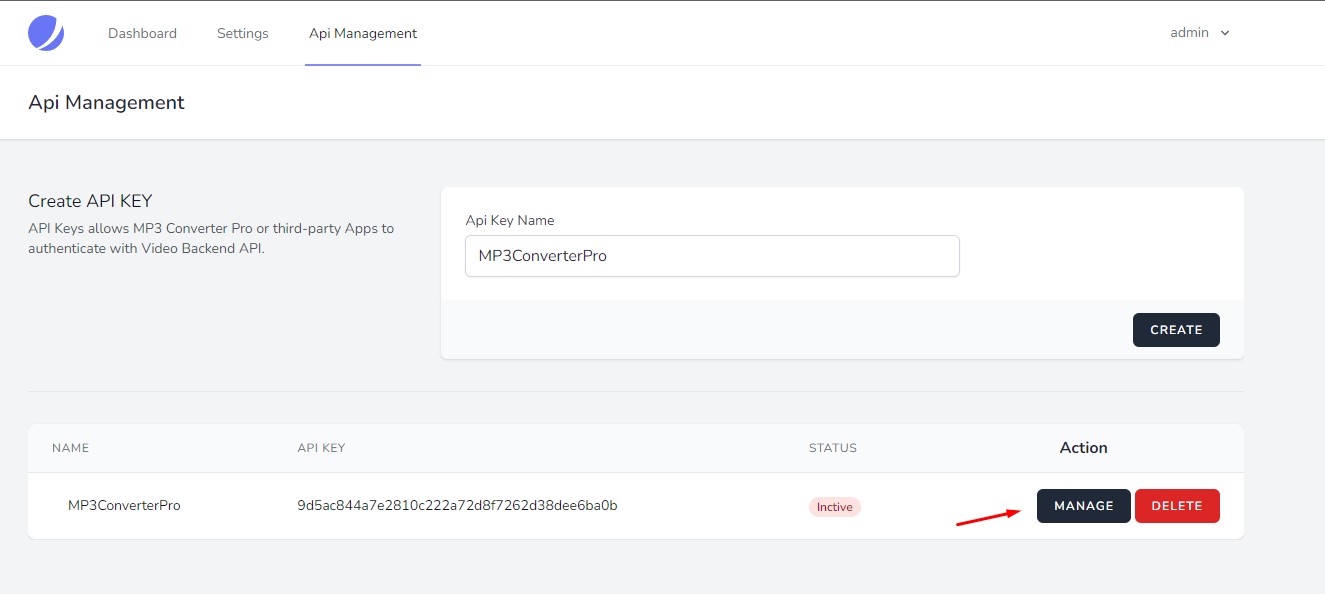Click the Api Key Name label
1325x594 pixels.
tap(510, 220)
